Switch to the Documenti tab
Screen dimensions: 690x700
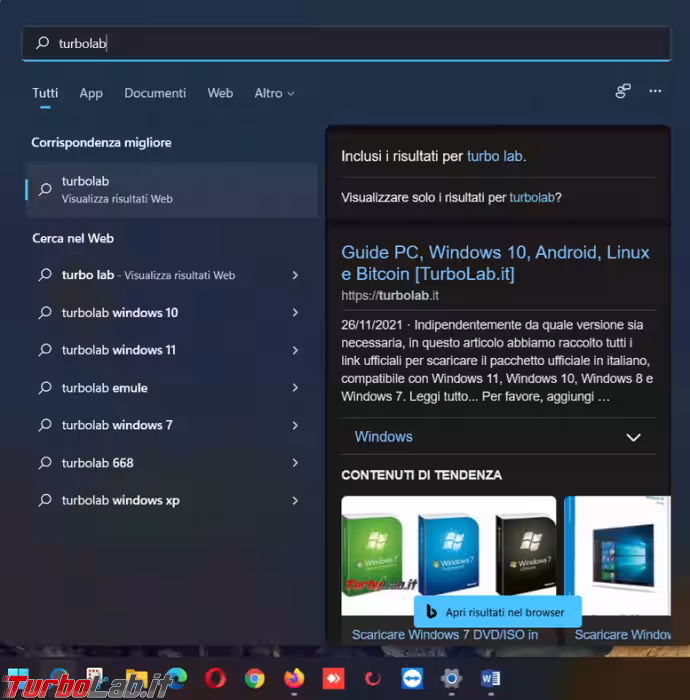[x=155, y=93]
